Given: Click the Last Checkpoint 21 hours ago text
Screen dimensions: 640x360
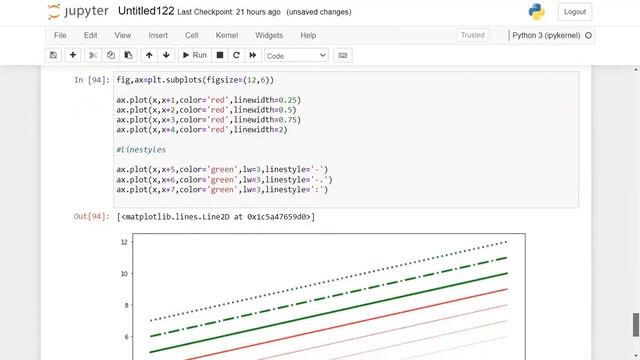Looking at the screenshot, I should pyautogui.click(x=229, y=12).
